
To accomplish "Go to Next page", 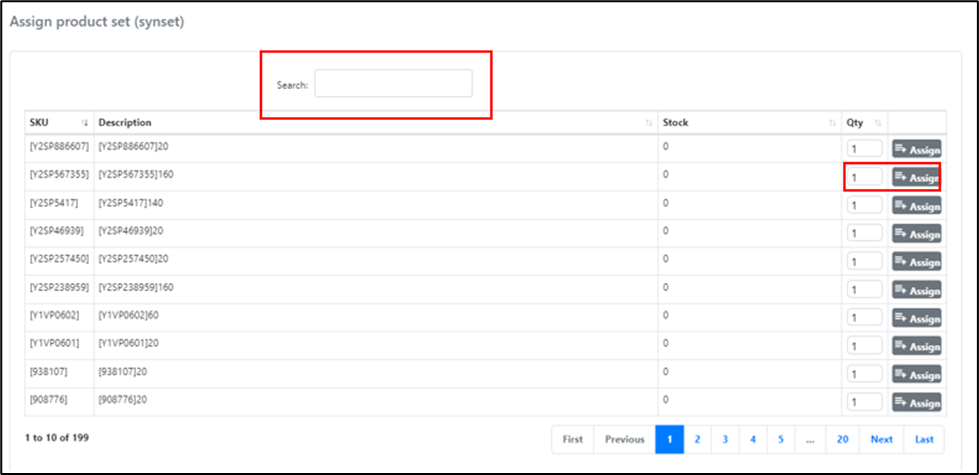I will tap(881, 439).
